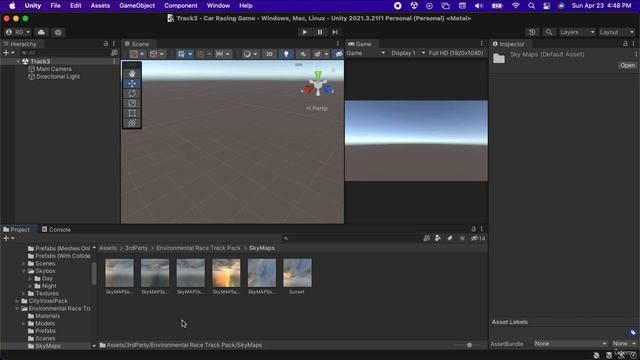Click Assets in the breadcrumb path
The width and height of the screenshot is (640, 360).
pyautogui.click(x=108, y=248)
